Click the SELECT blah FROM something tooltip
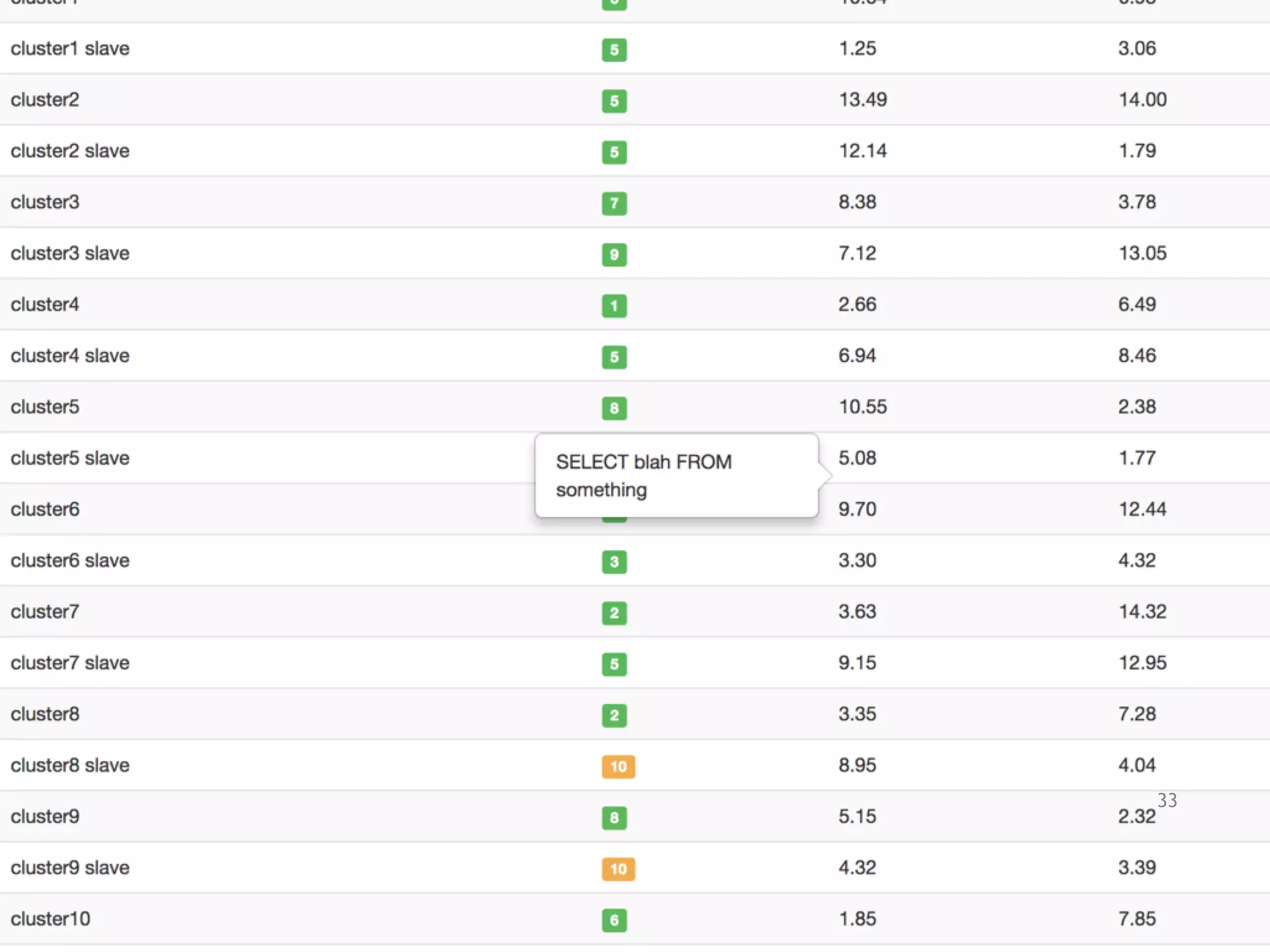The width and height of the screenshot is (1270, 952). pos(676,475)
